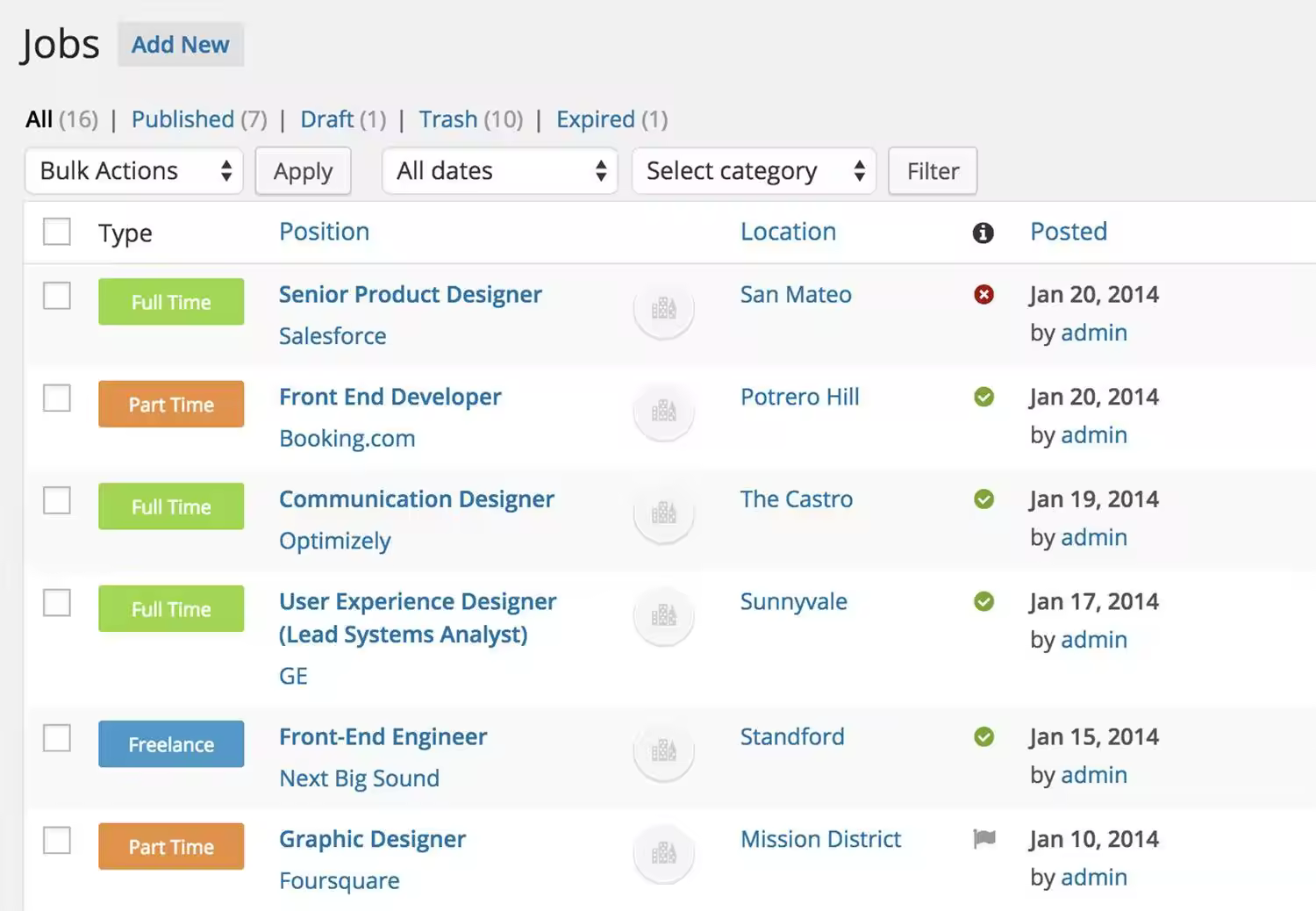Viewport: 1316px width, 911px height.
Task: Click the Full Time badge for User Experience Designer
Action: coord(171,609)
